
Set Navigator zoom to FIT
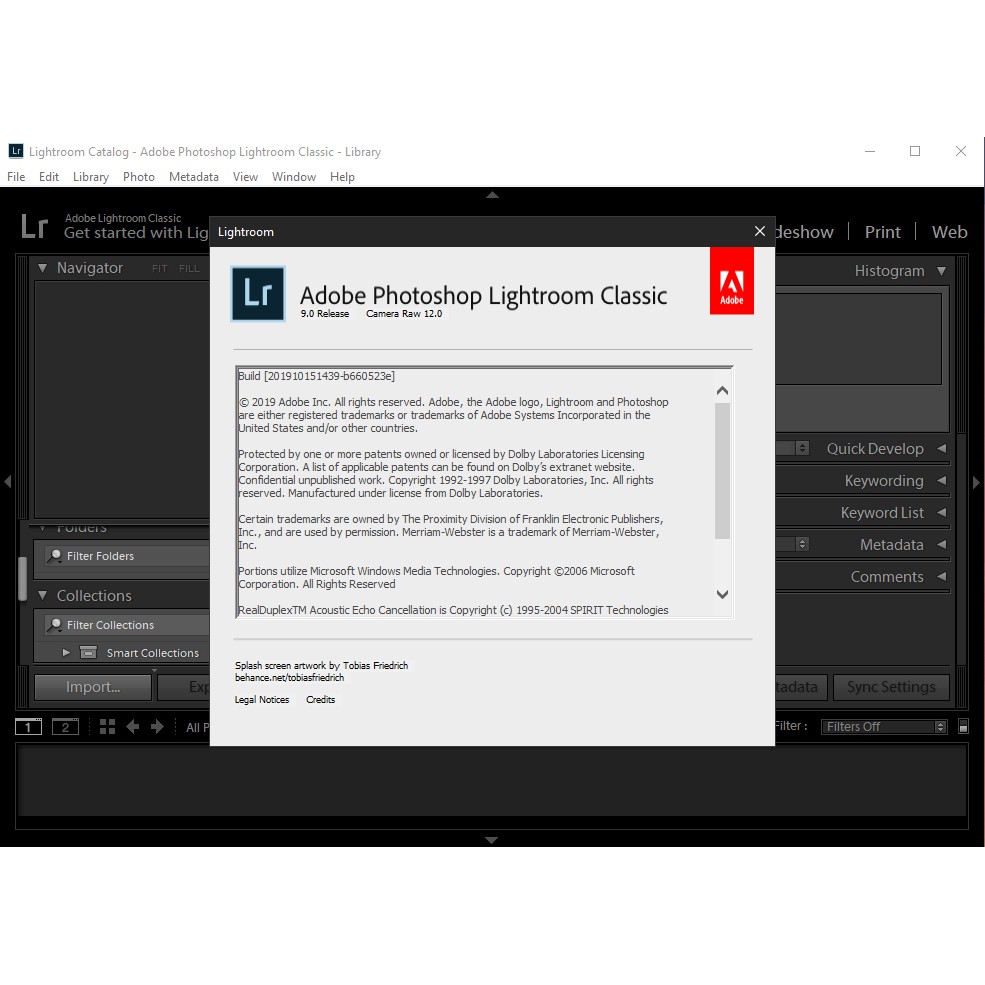click(x=160, y=268)
